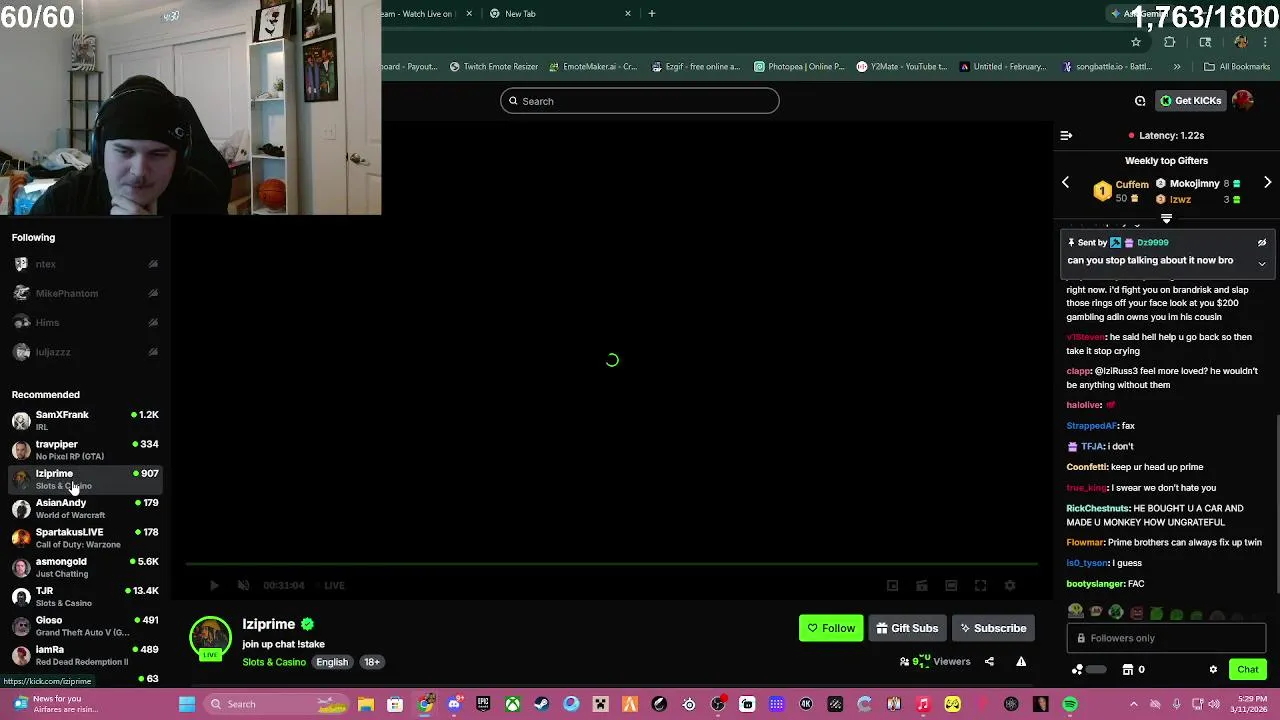This screenshot has height=720, width=1280.
Task: Click the green Chat send button
Action: point(1247,670)
